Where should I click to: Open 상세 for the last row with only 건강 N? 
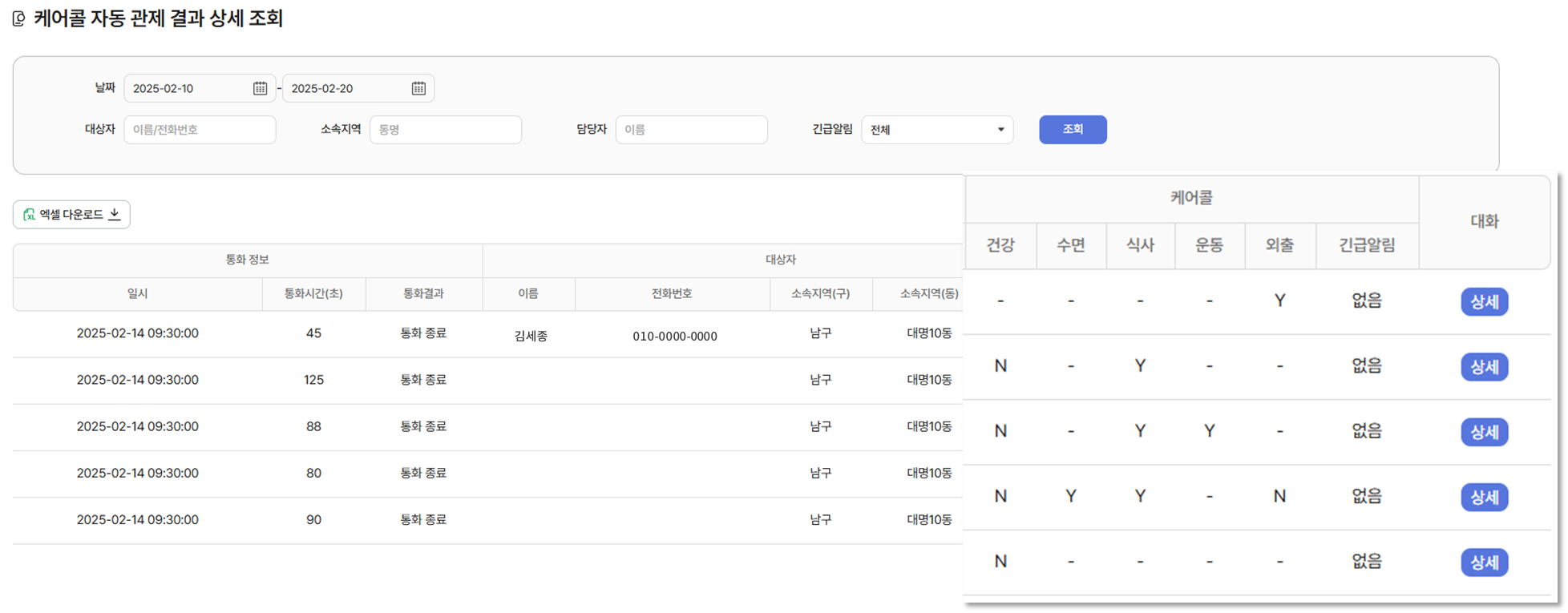1484,562
